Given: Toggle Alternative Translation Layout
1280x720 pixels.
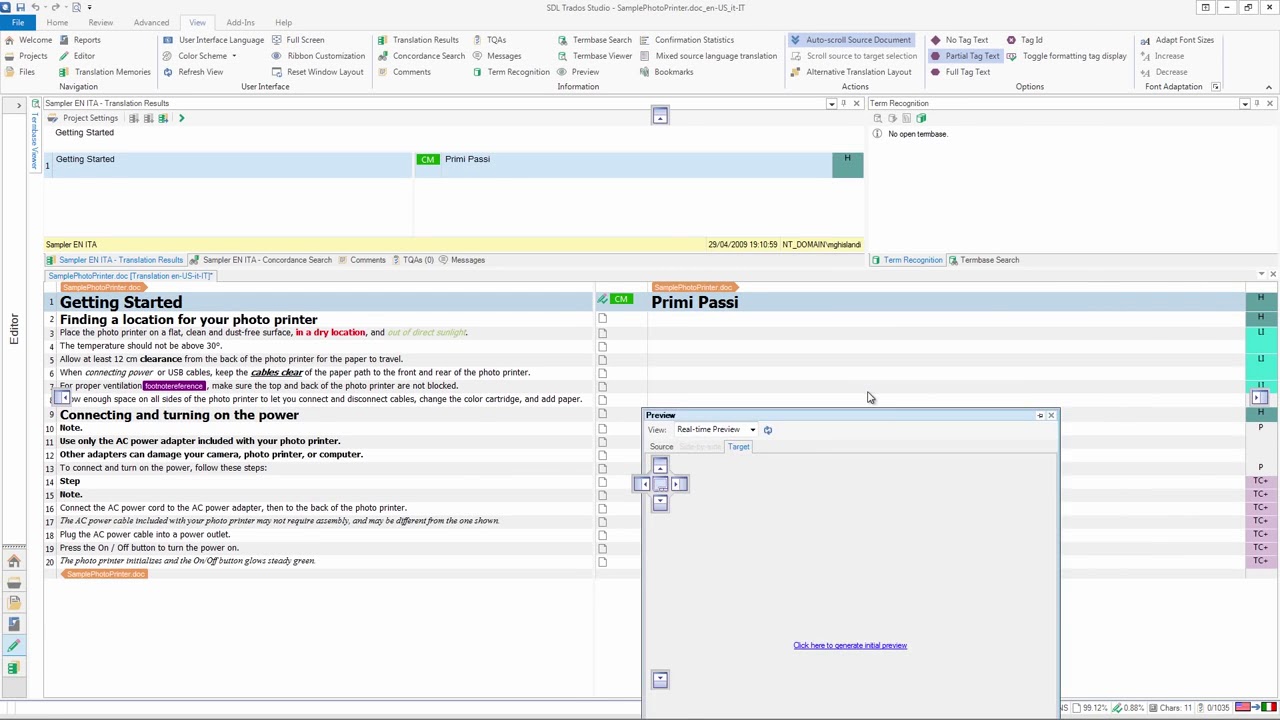Looking at the screenshot, I should pos(851,72).
